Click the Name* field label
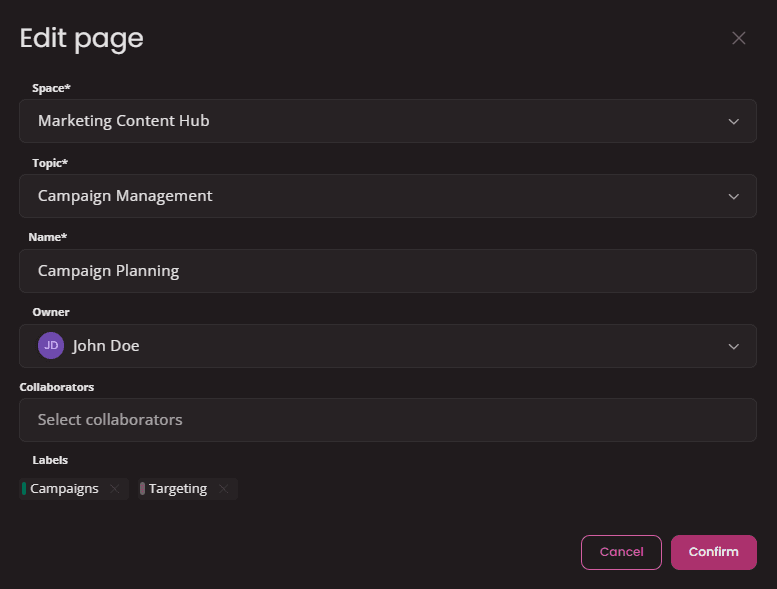Image resolution: width=777 pixels, height=589 pixels. [x=48, y=237]
